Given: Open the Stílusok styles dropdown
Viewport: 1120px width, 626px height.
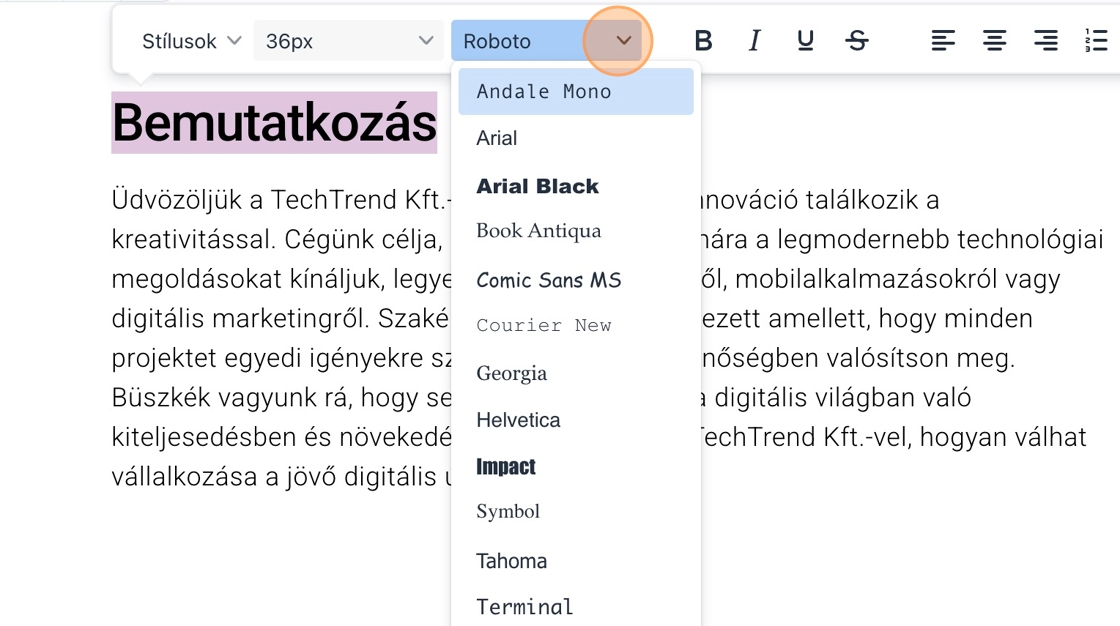Looking at the screenshot, I should coord(191,41).
